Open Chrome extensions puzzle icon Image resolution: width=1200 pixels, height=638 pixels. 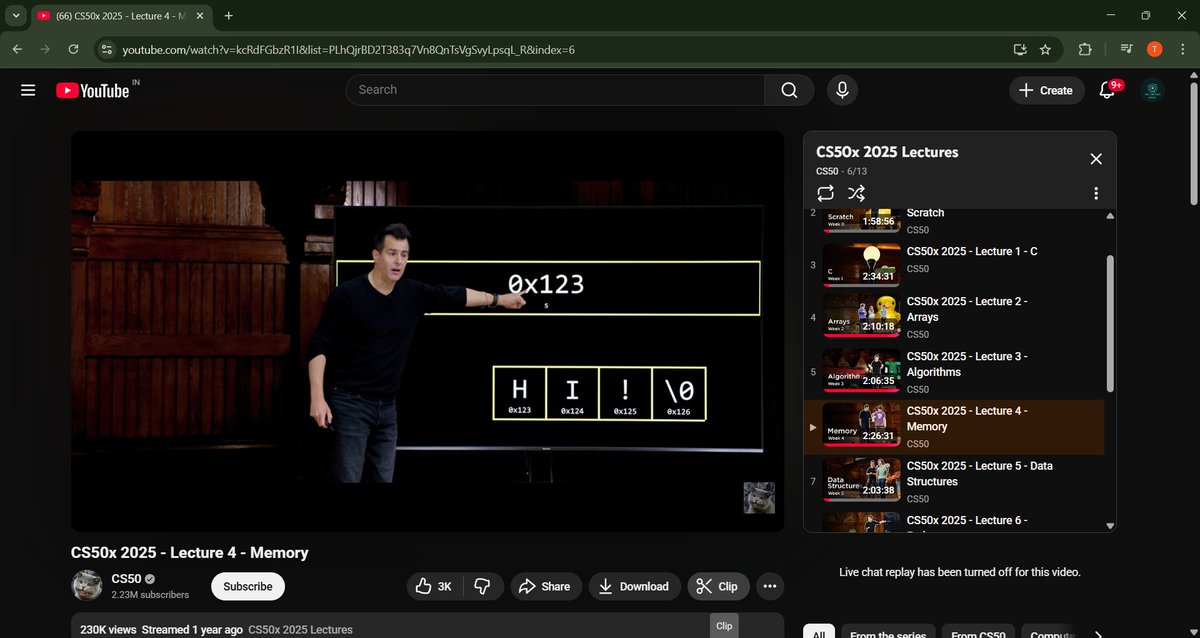(1085, 49)
